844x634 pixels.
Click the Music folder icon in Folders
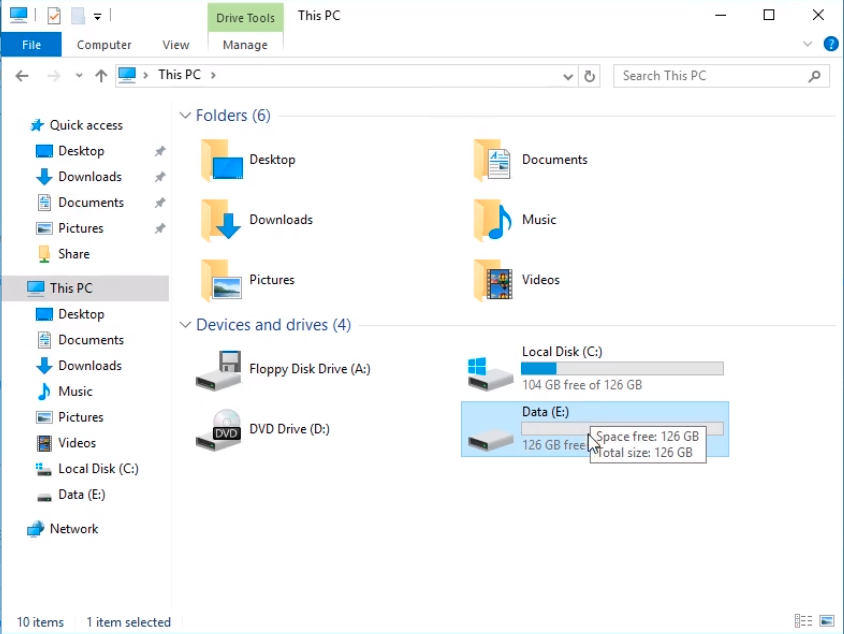tap(492, 220)
